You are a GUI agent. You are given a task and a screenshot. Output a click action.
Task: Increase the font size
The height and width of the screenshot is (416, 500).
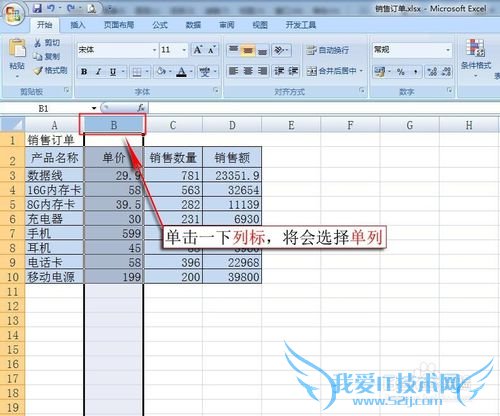(x=197, y=50)
